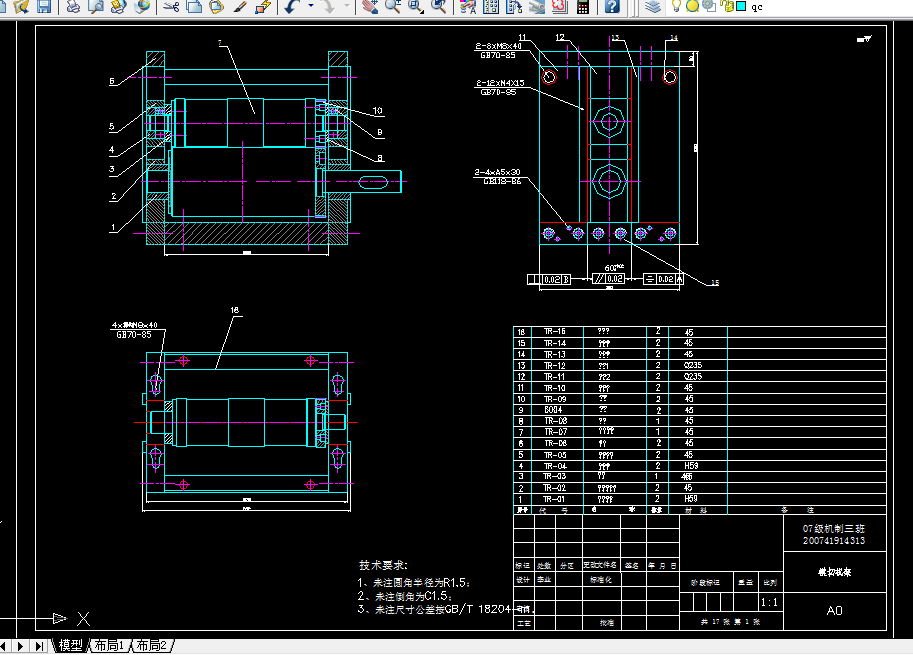The height and width of the screenshot is (655, 913).
Task: Click the cyan layer color swatch
Action: pyautogui.click(x=741, y=6)
